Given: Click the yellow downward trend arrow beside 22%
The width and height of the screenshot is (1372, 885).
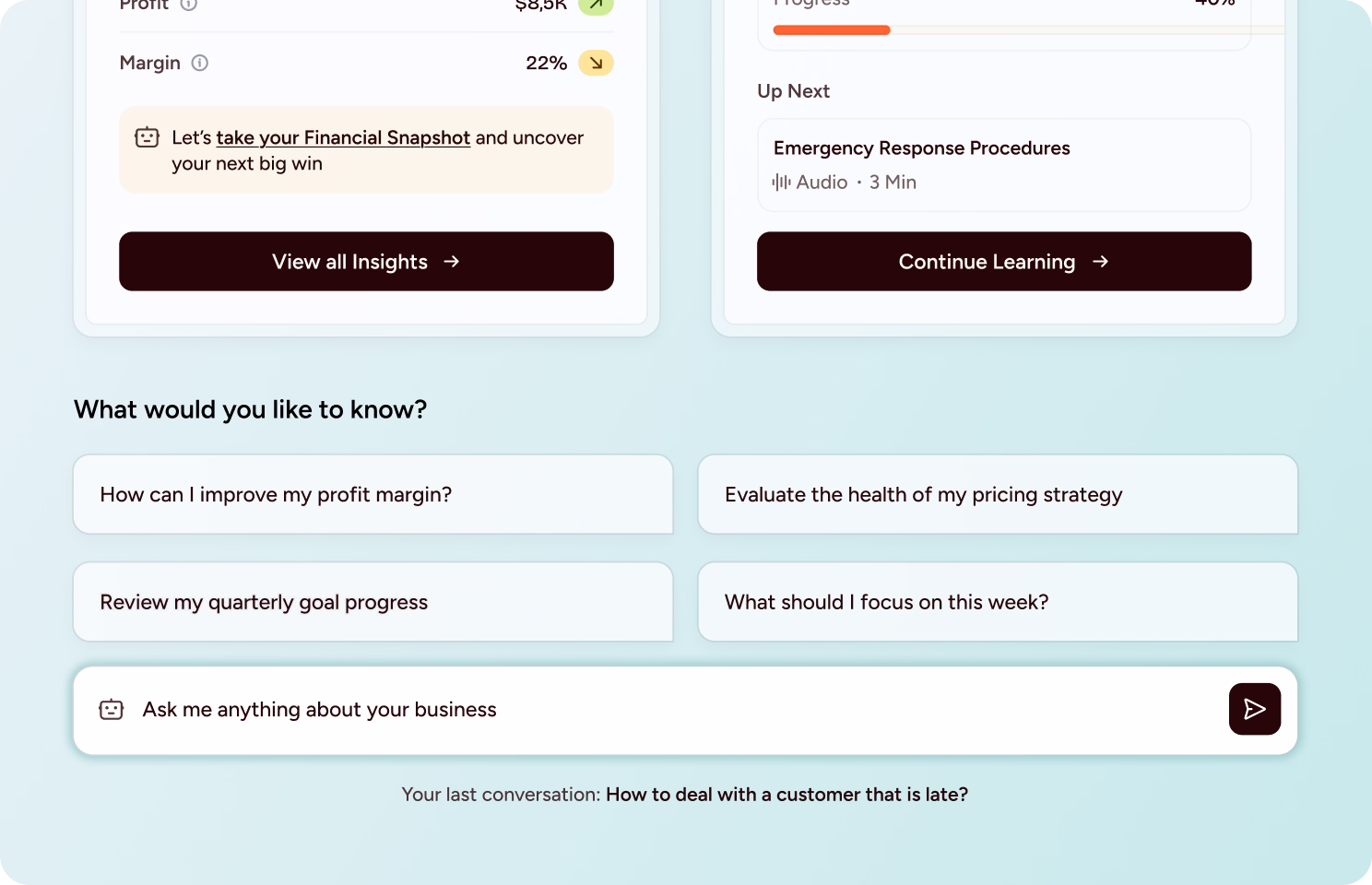Looking at the screenshot, I should pos(595,63).
